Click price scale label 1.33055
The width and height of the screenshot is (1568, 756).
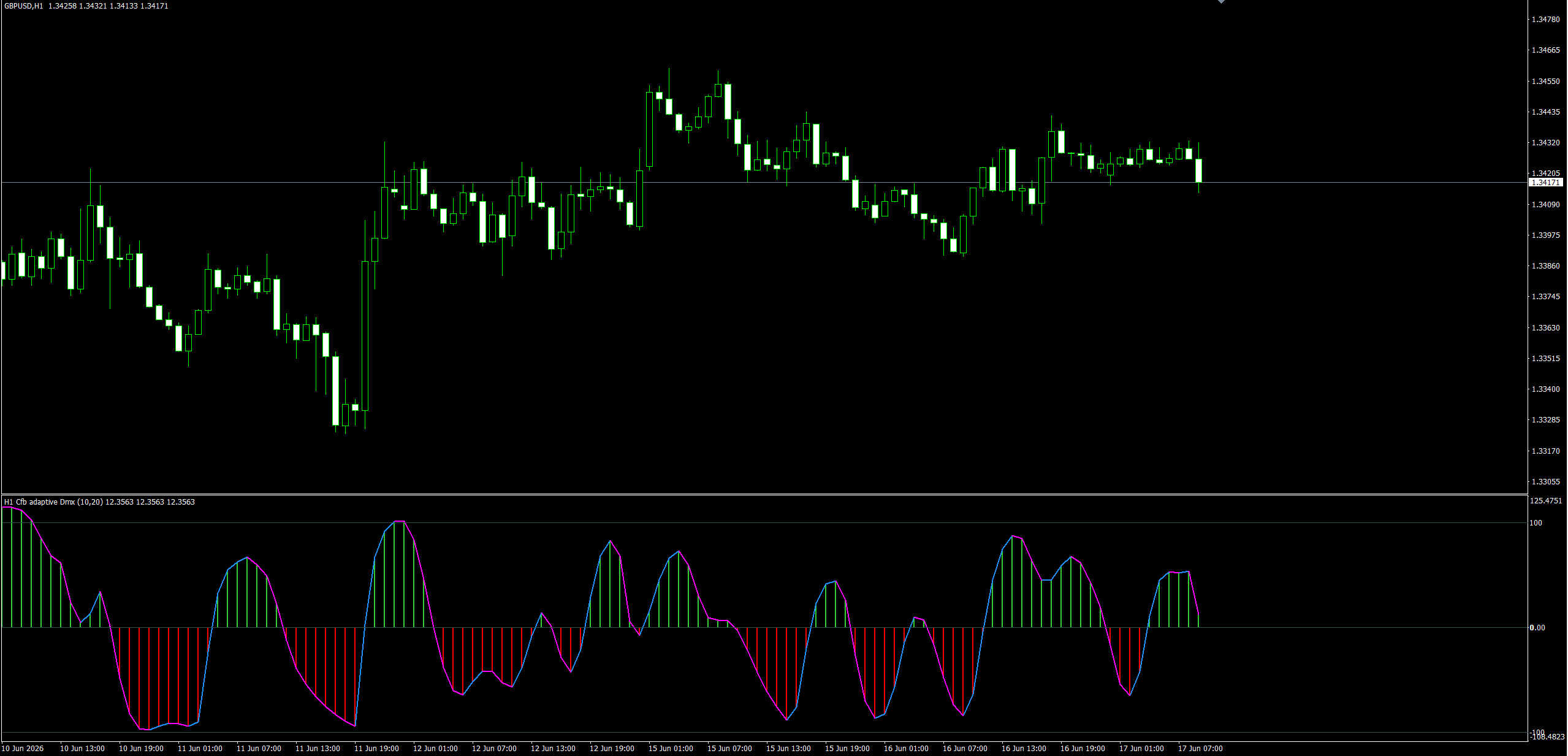1545,482
